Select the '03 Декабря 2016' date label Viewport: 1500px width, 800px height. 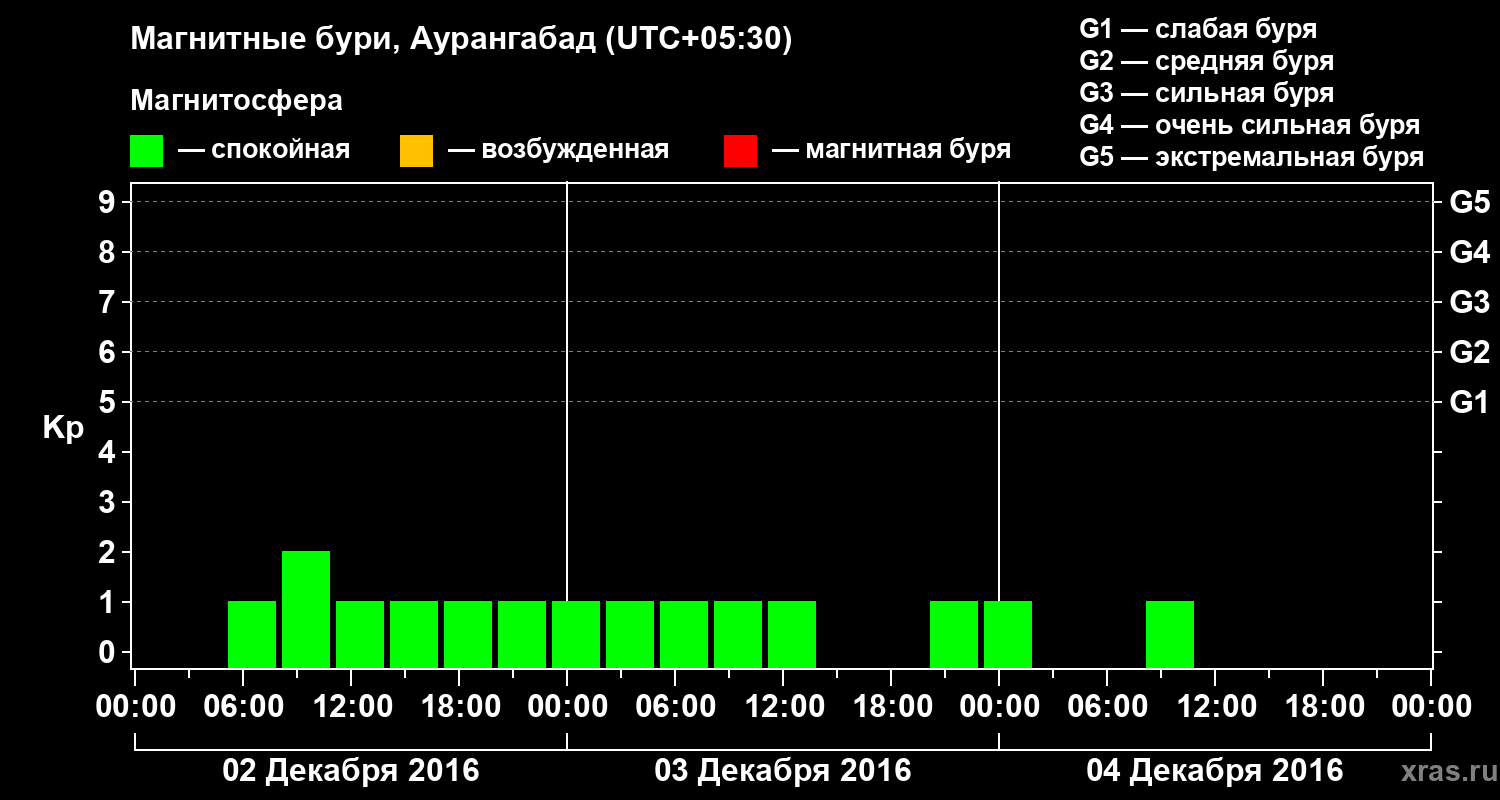click(783, 771)
